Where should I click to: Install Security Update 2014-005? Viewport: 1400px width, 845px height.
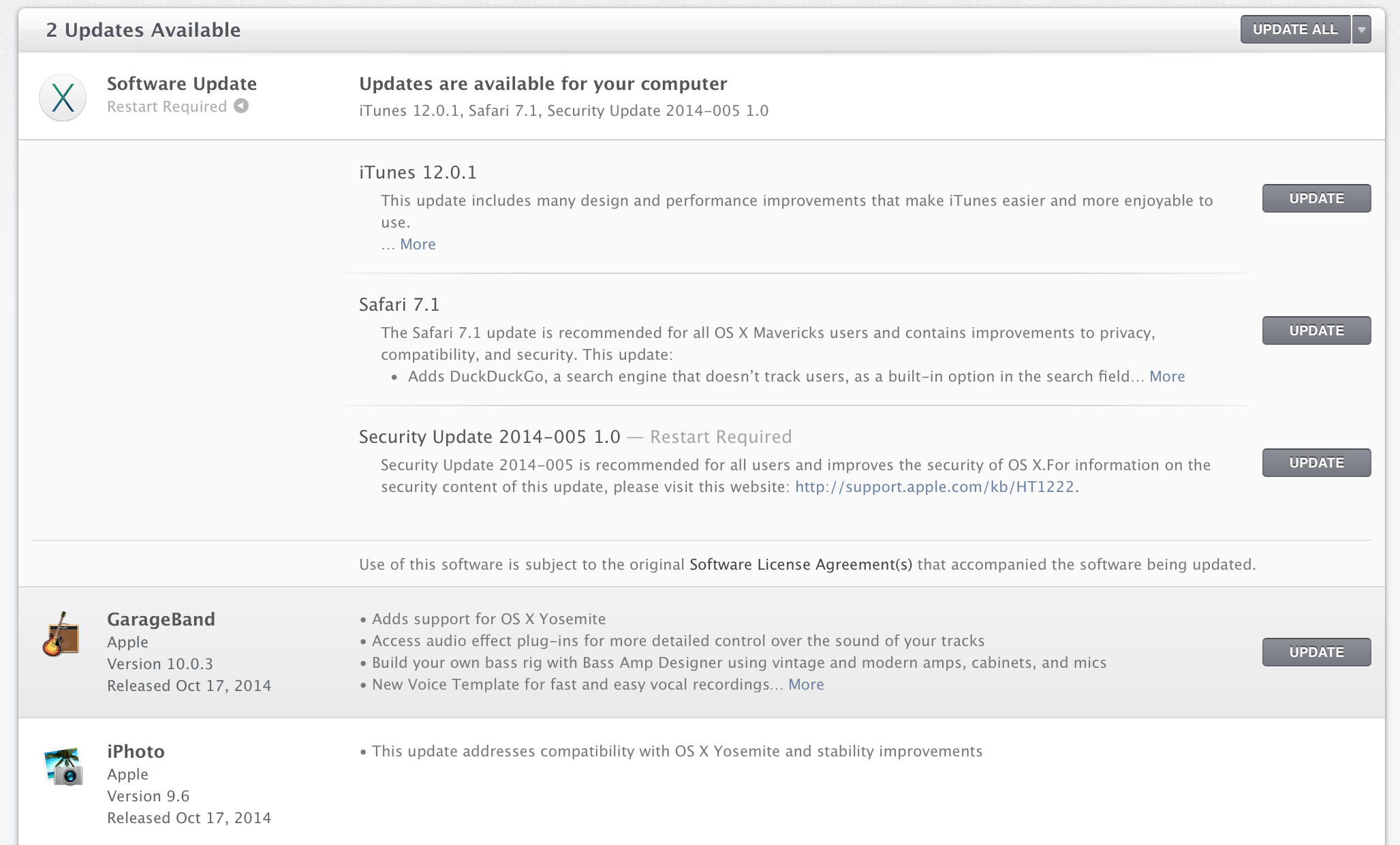1316,463
